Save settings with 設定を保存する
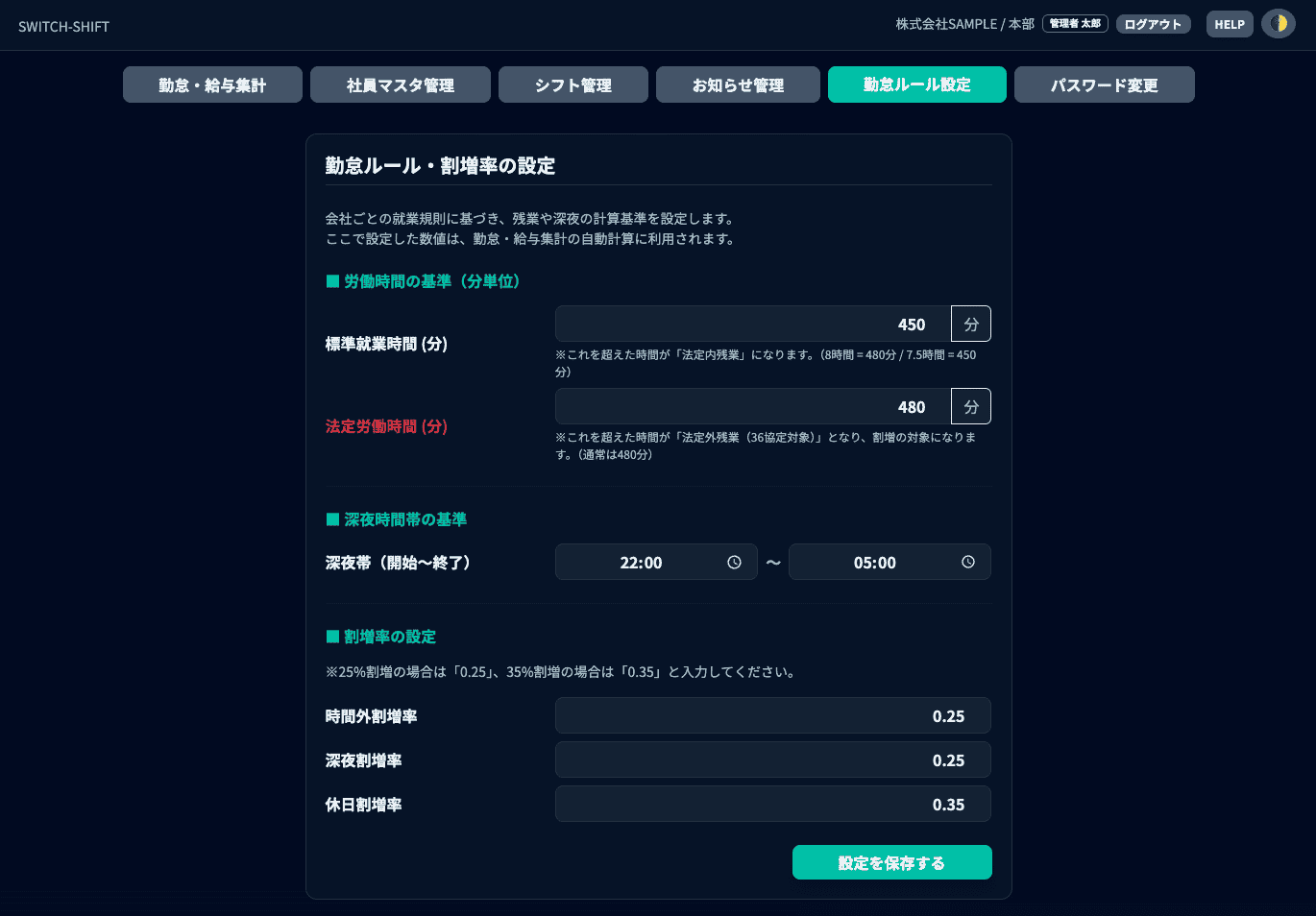This screenshot has height=916, width=1316. (891, 862)
